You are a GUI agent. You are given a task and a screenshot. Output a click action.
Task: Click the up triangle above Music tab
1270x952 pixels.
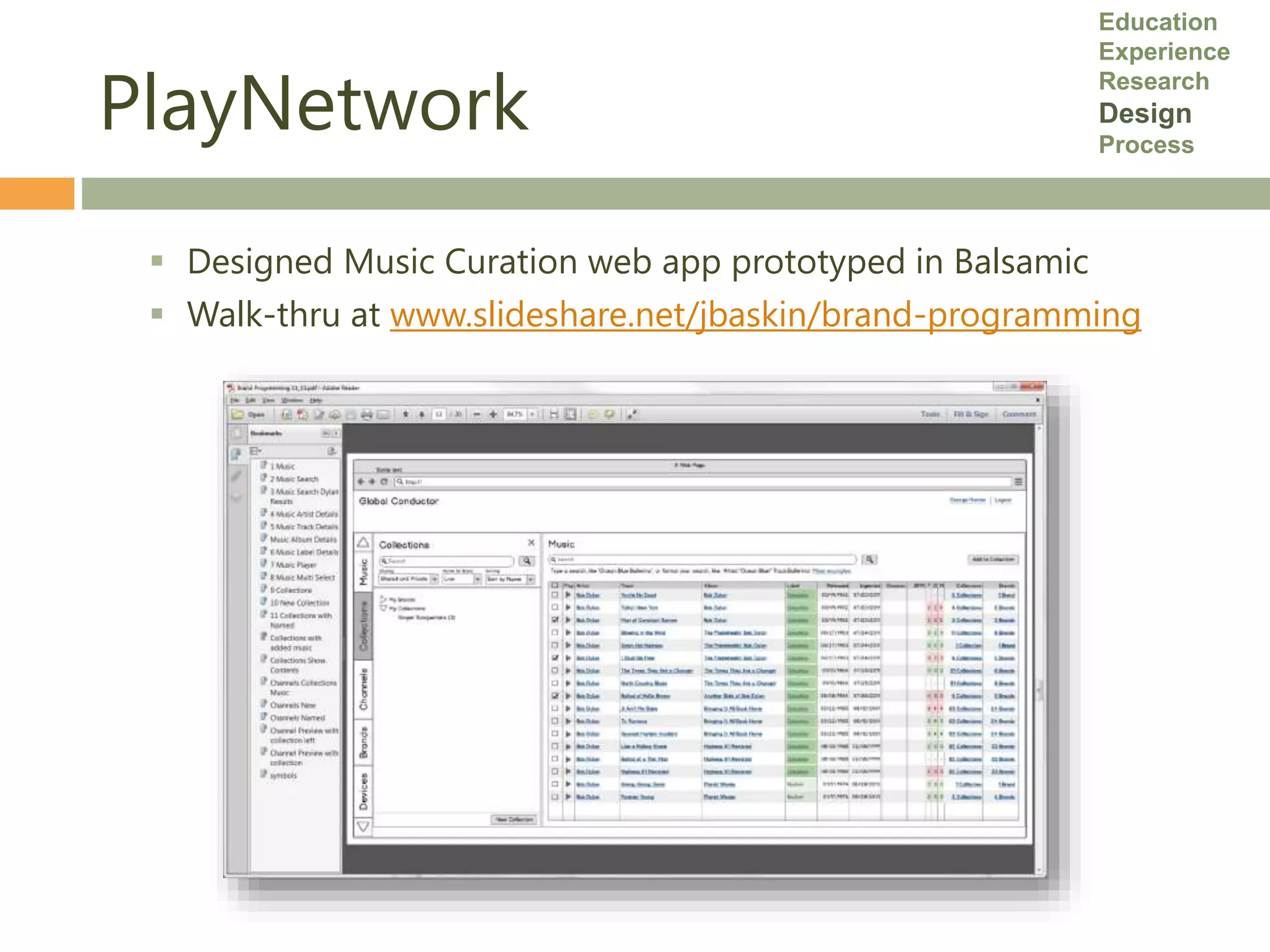coord(363,542)
